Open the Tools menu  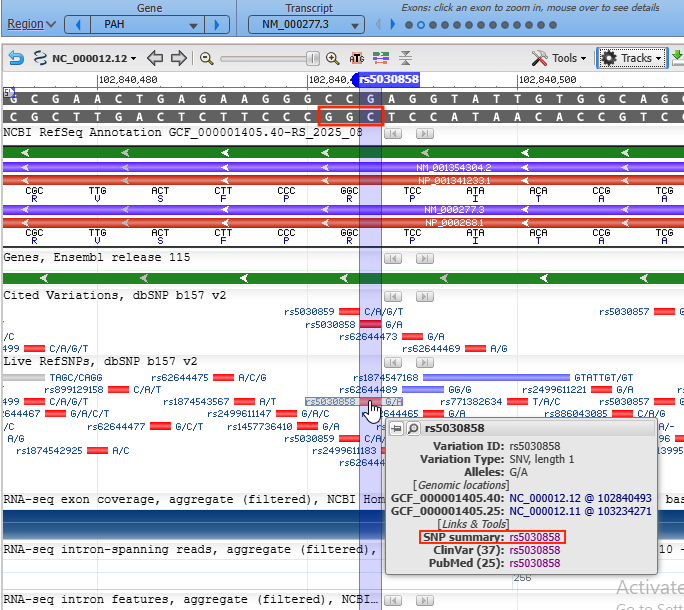point(559,58)
